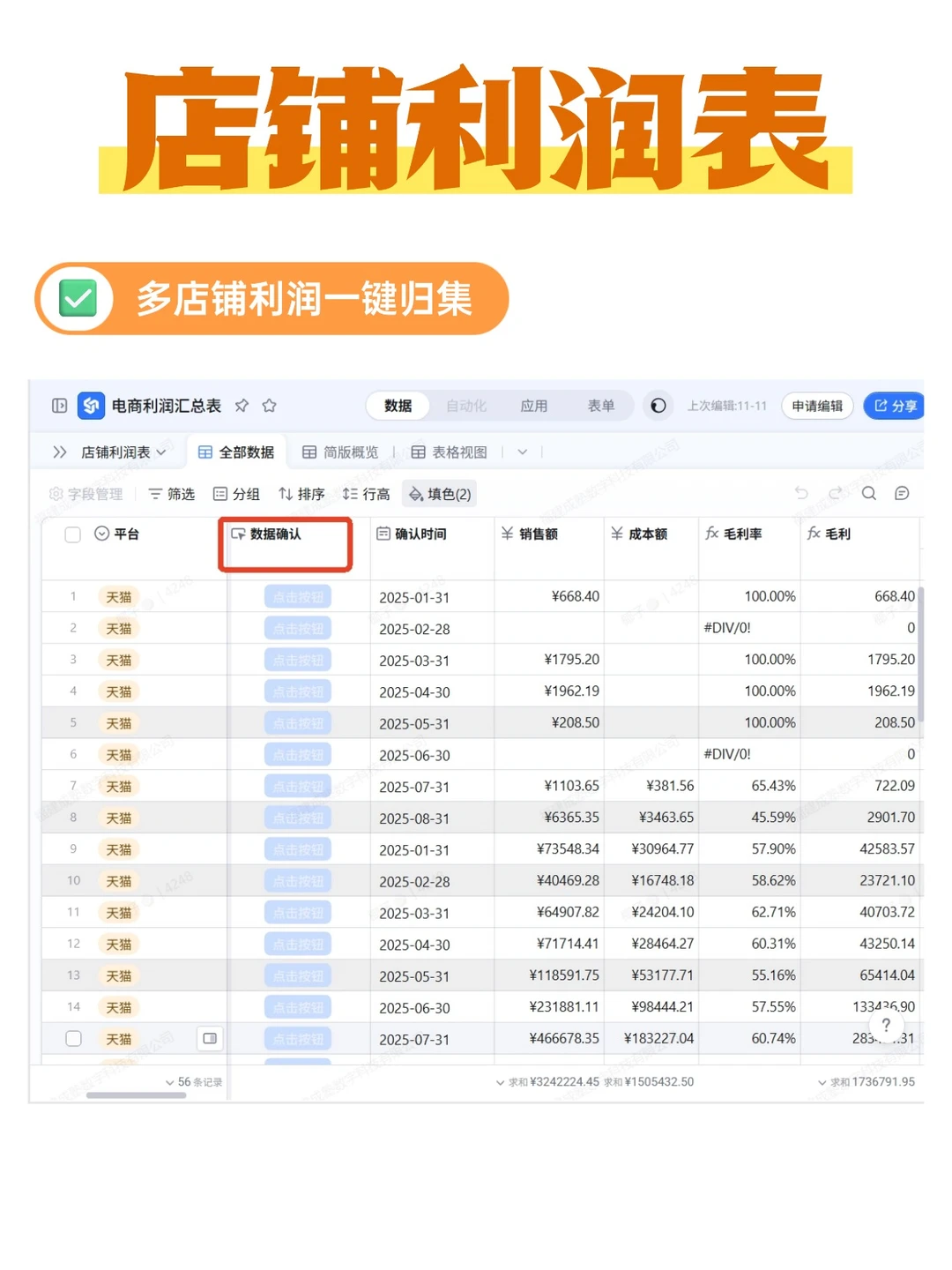Open the 行高 row height option

coord(366,494)
